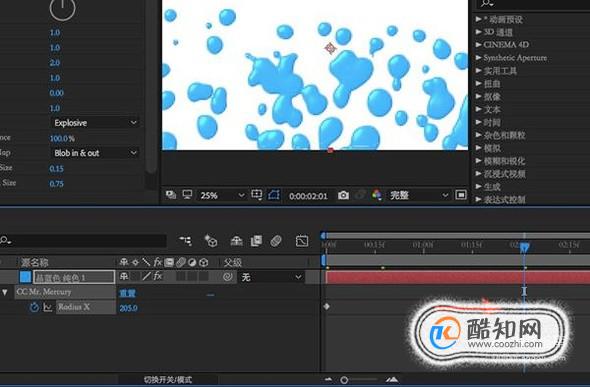Toggle the layer's shy switch
The height and width of the screenshot is (387, 590).
click(123, 276)
